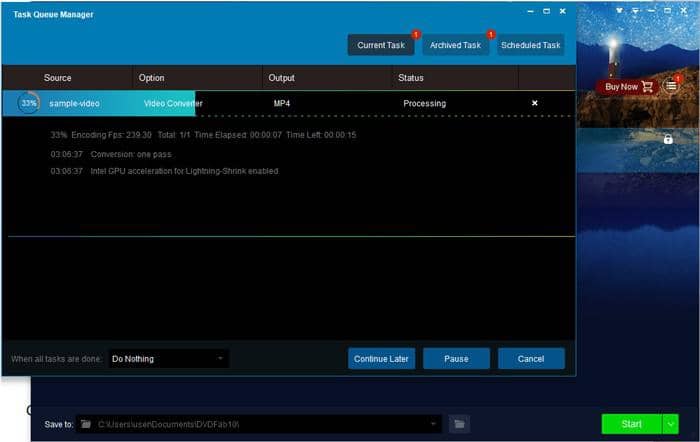Open the Scheduled Task tab

[531, 45]
